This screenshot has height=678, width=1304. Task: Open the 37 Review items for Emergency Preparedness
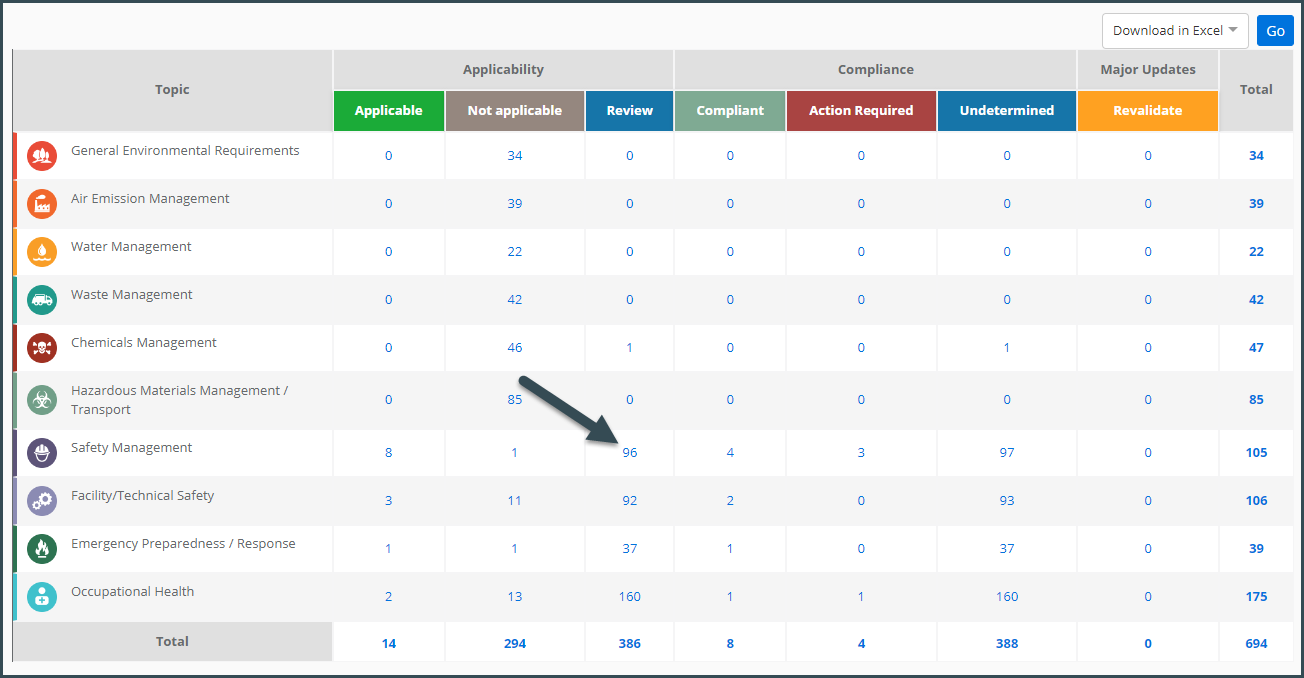tap(629, 548)
